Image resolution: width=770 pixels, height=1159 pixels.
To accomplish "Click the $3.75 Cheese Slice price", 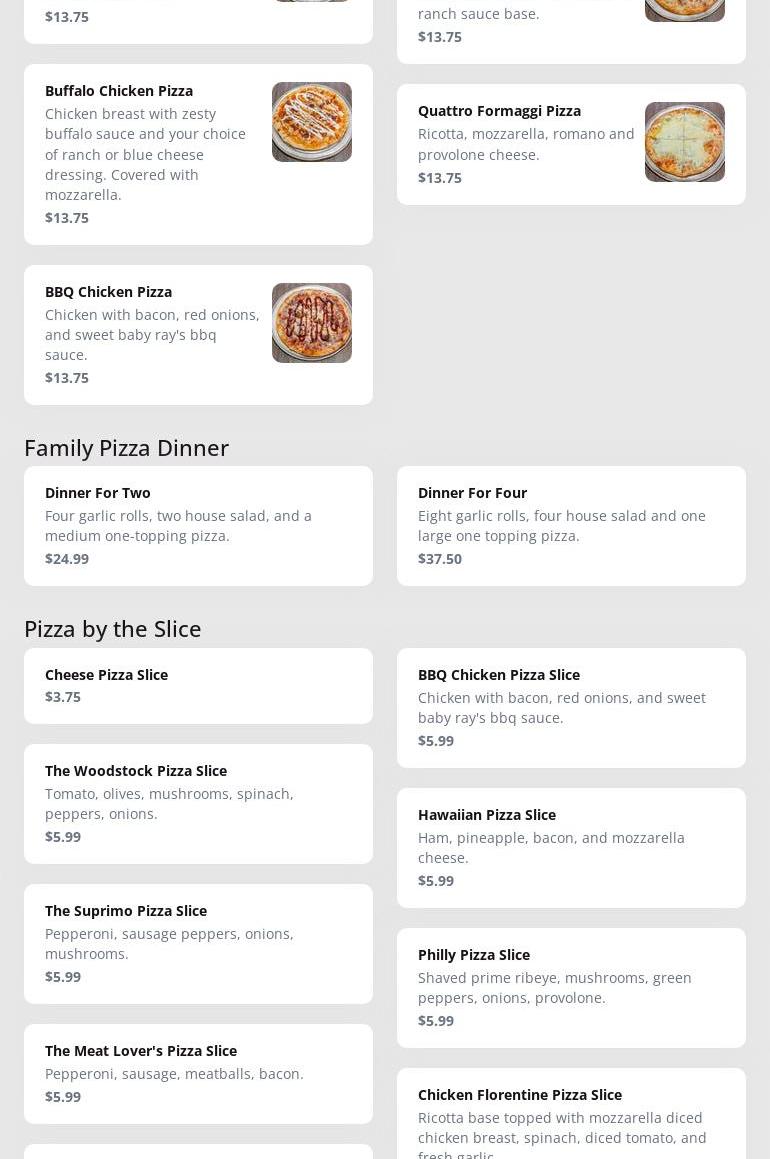I will pyautogui.click(x=63, y=697).
